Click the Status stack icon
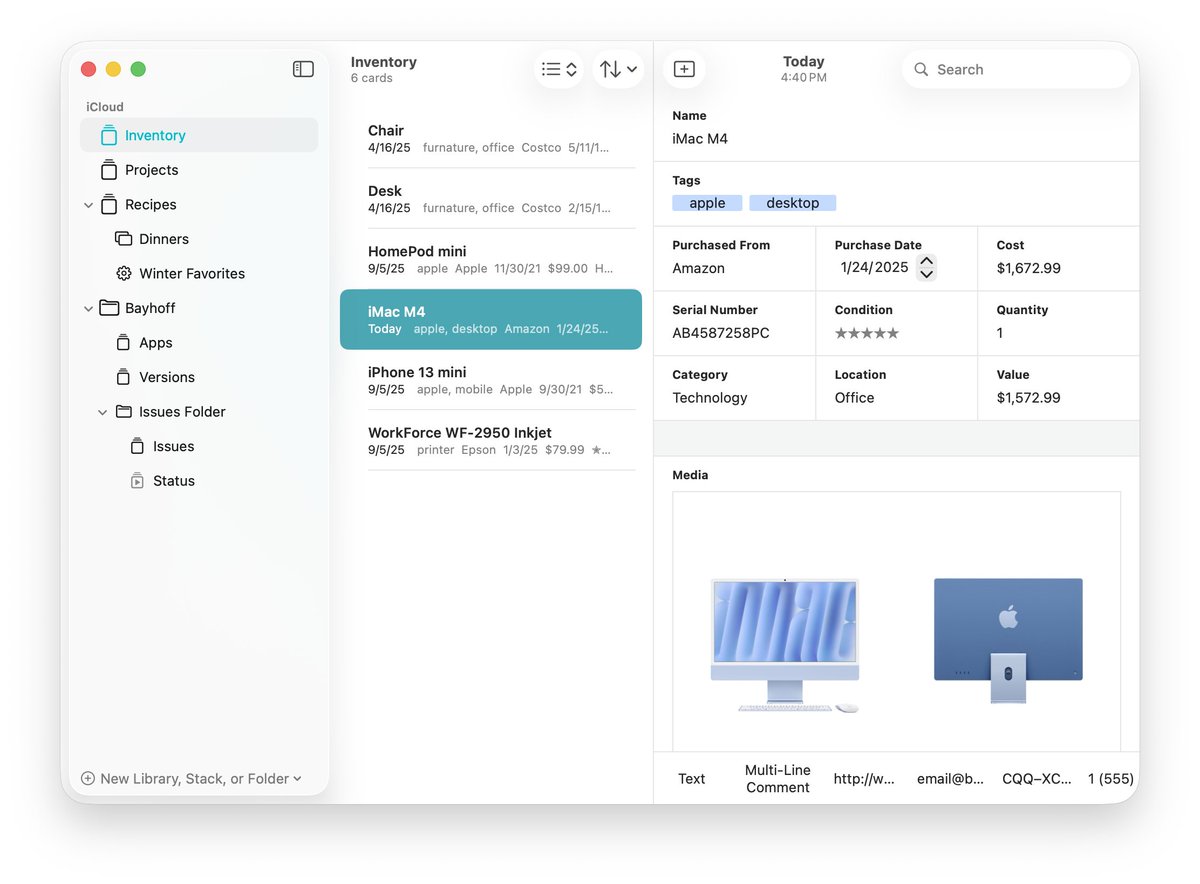The height and width of the screenshot is (884, 1200). coord(137,481)
